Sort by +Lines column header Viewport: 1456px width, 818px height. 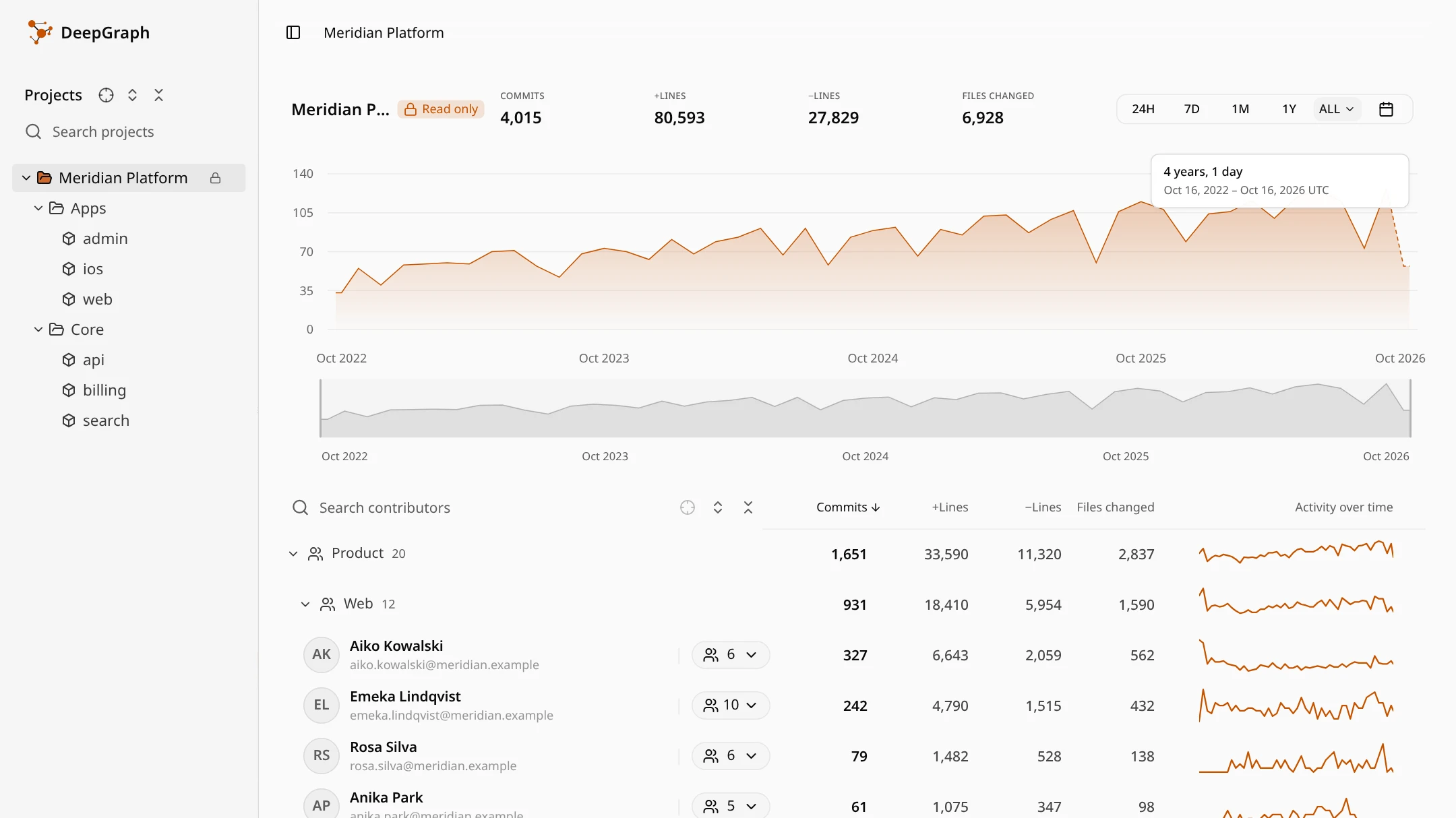(x=950, y=507)
